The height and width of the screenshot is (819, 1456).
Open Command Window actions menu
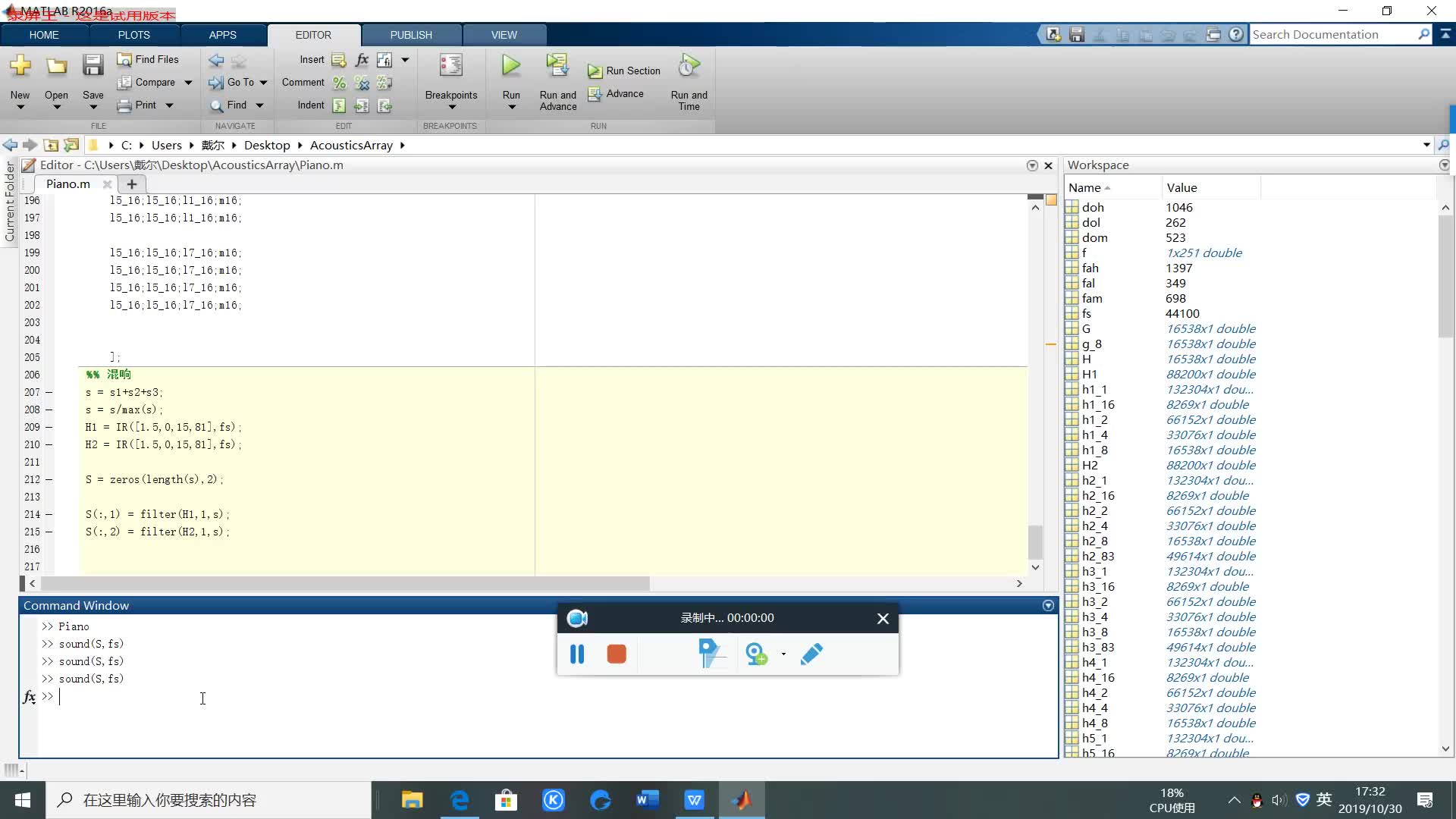[1048, 605]
